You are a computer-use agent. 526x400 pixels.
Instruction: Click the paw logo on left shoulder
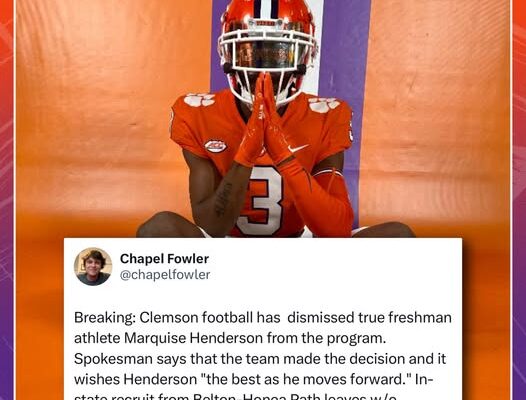(199, 100)
